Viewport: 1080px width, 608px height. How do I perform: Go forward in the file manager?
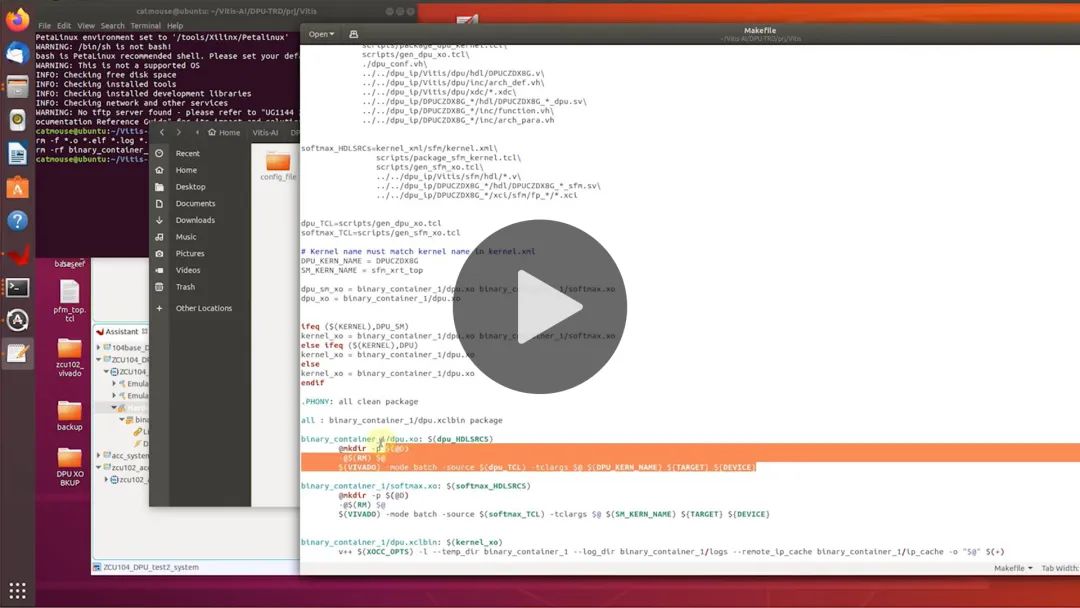click(x=178, y=132)
